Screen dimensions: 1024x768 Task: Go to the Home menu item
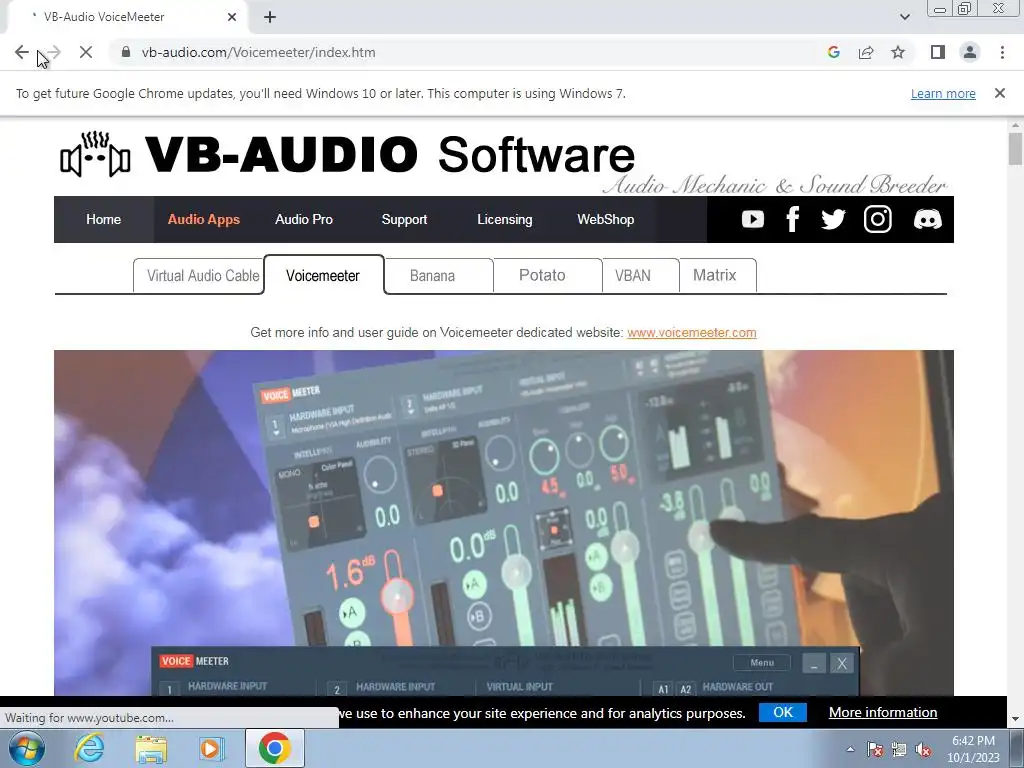[103, 219]
